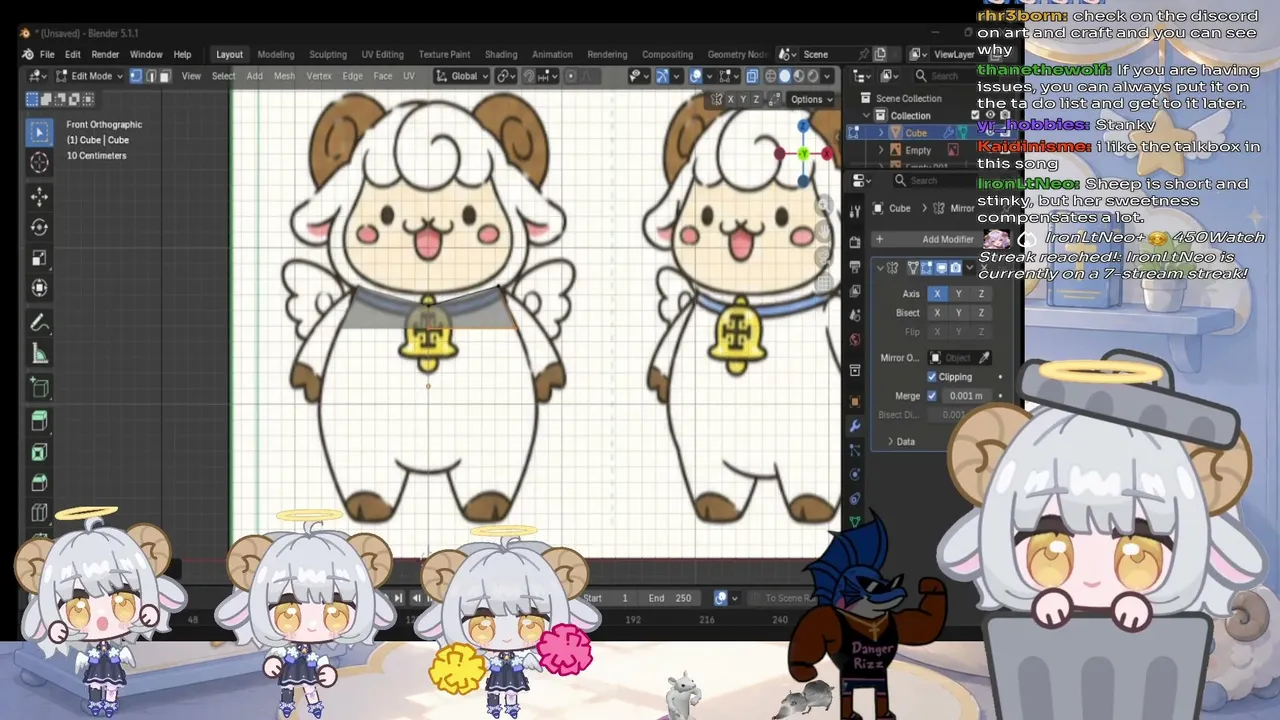This screenshot has width=1280, height=720.
Task: Select the Inset Faces tool
Action: click(40, 452)
